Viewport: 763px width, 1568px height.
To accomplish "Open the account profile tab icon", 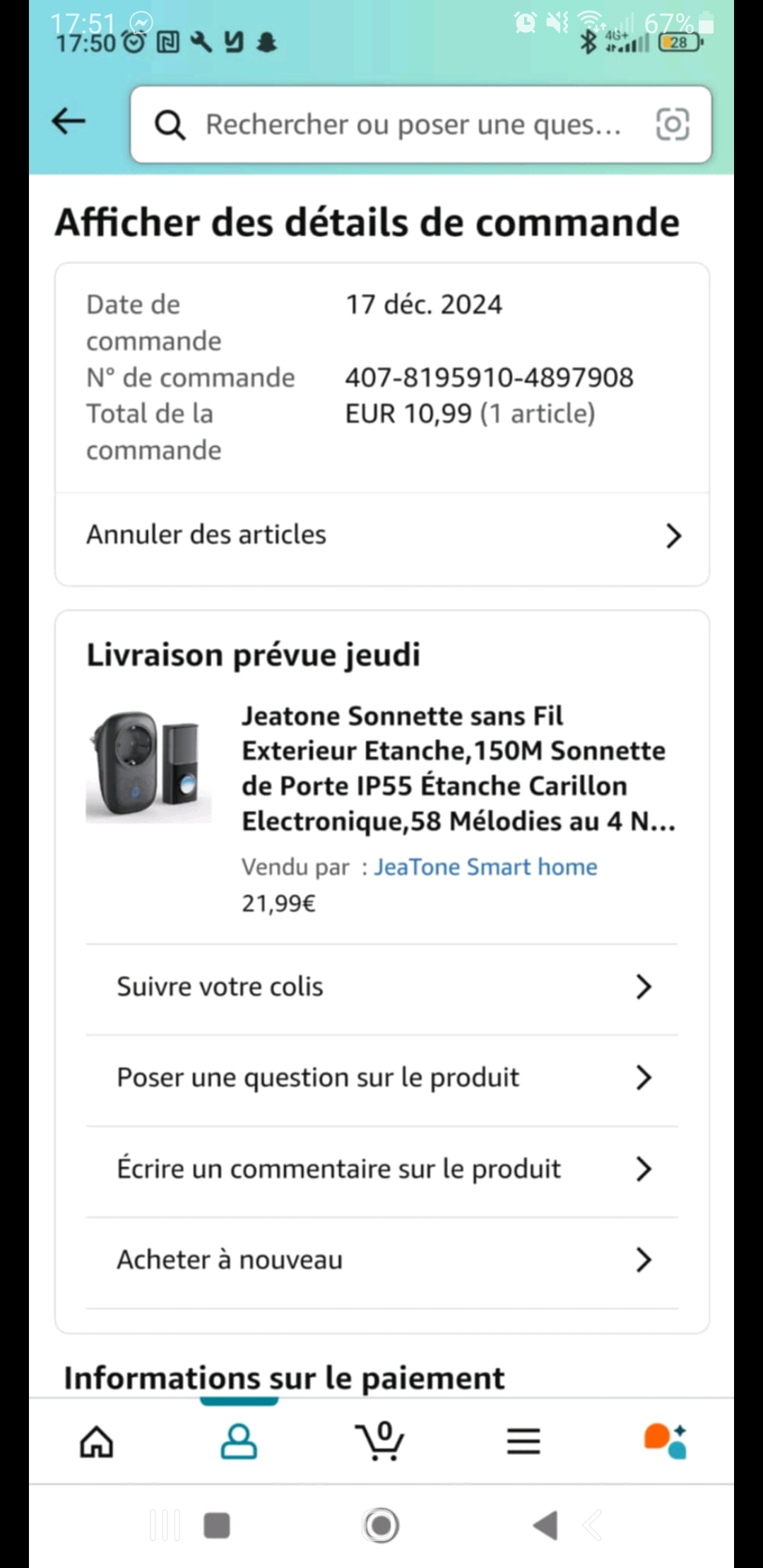I will [x=239, y=1441].
